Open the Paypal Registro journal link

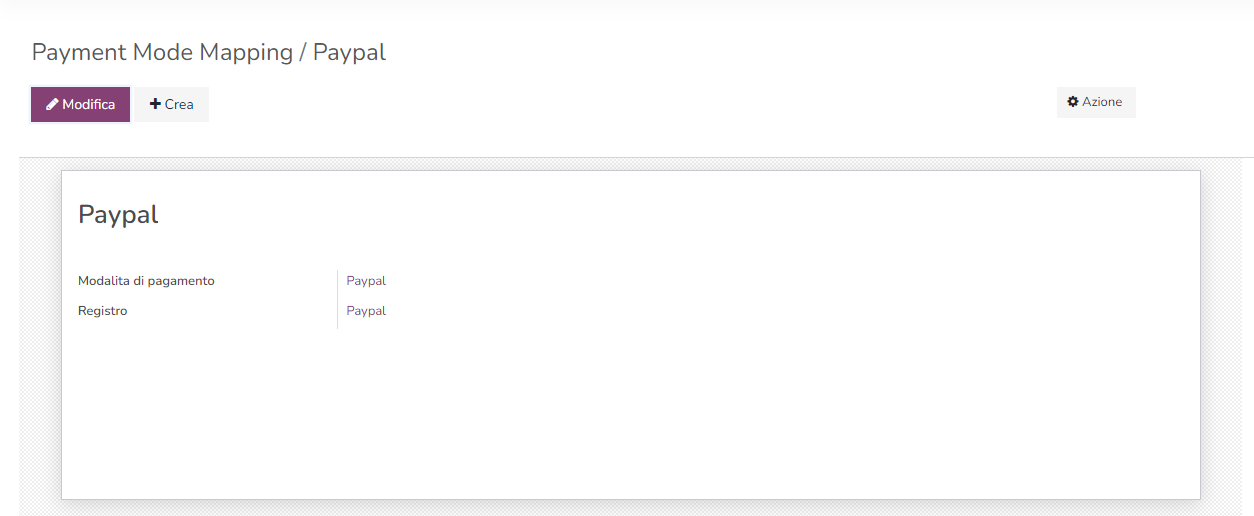[x=366, y=311]
